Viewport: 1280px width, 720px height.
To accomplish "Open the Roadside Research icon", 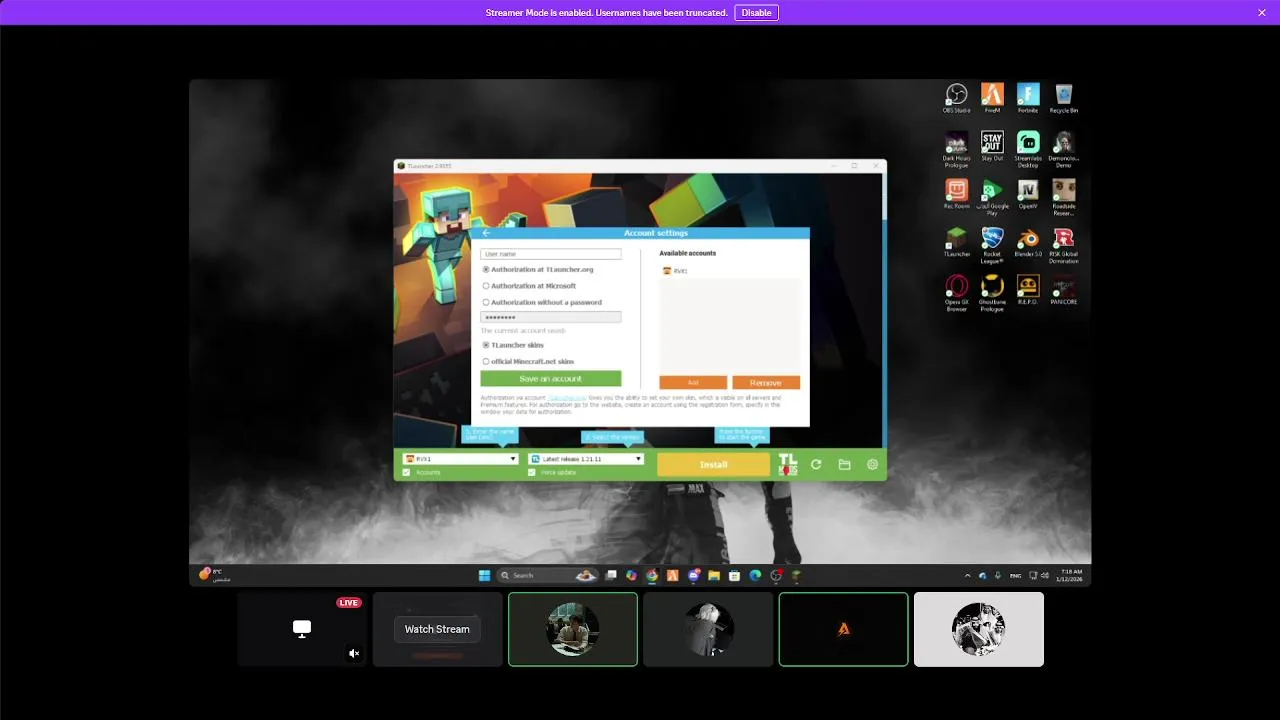I will [x=1064, y=197].
